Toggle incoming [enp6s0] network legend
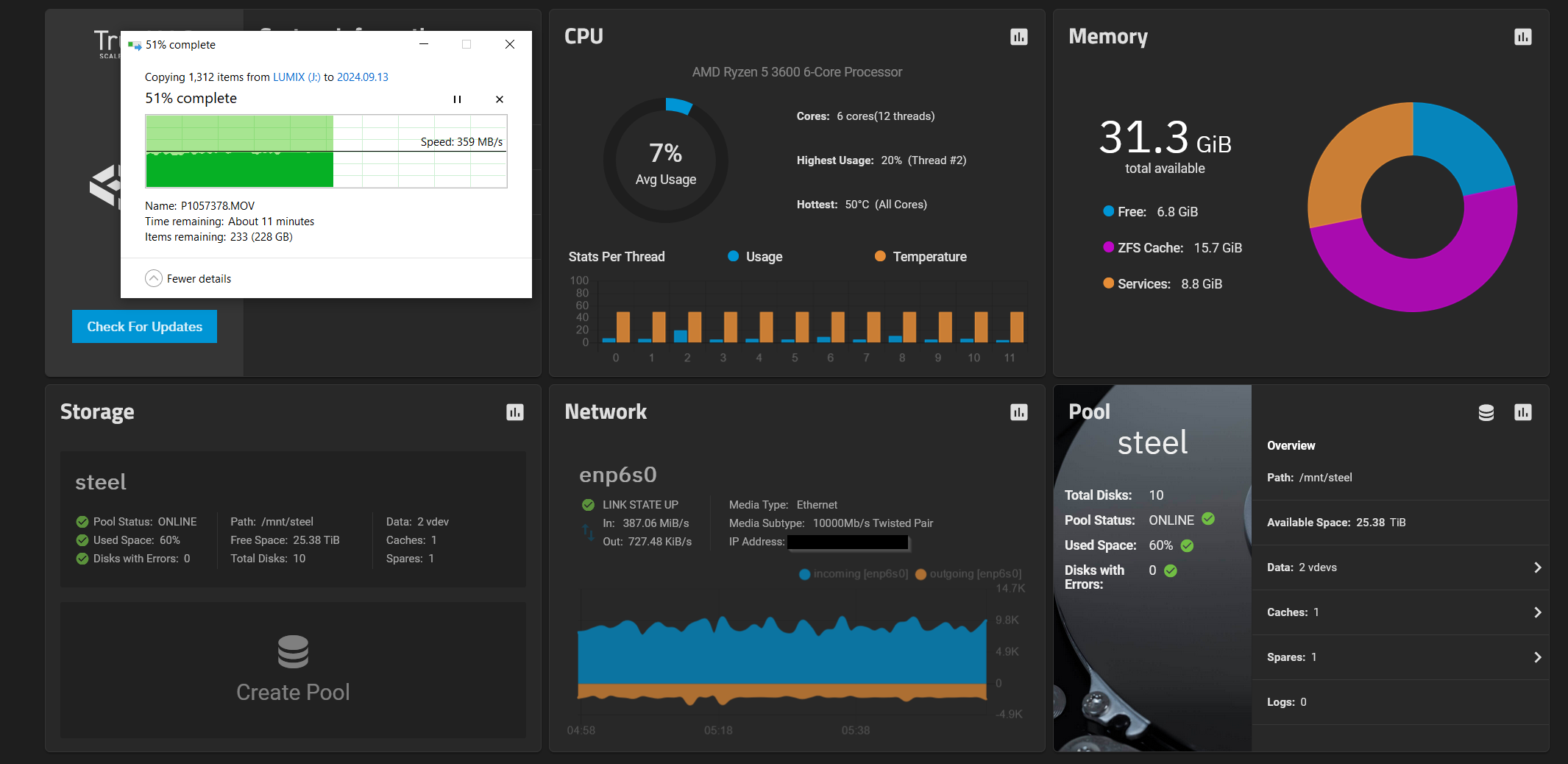Screen dimensions: 1568x764 854,574
